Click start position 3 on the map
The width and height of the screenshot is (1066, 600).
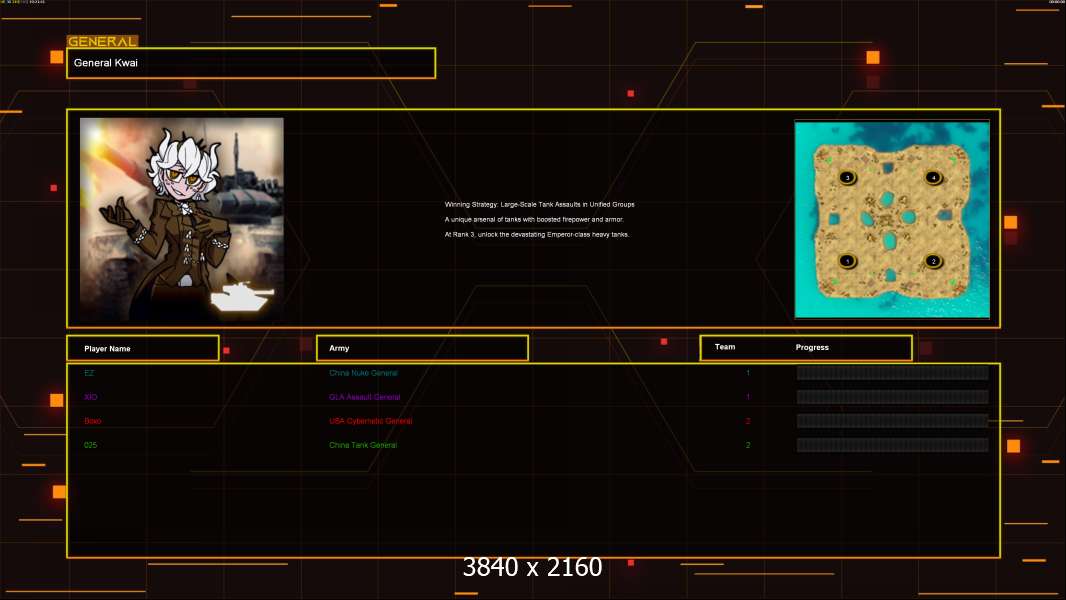pyautogui.click(x=847, y=178)
